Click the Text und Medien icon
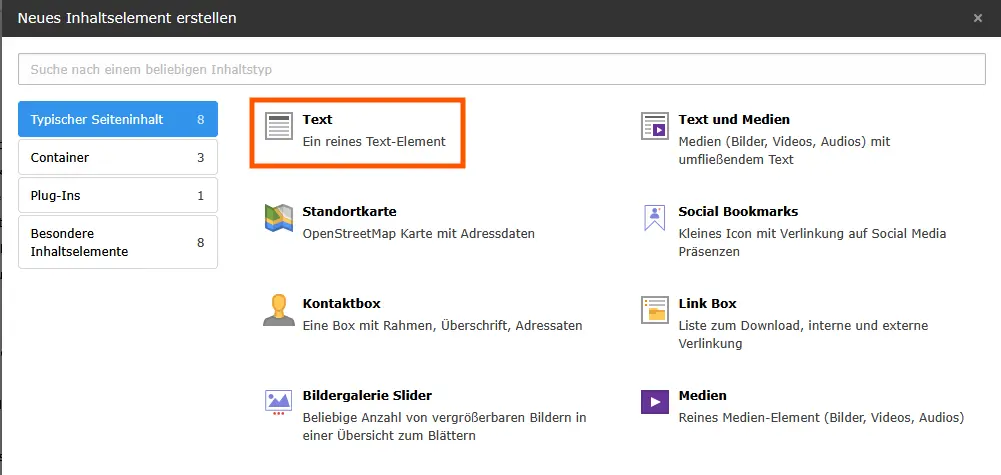Image resolution: width=1001 pixels, height=475 pixels. click(x=655, y=126)
